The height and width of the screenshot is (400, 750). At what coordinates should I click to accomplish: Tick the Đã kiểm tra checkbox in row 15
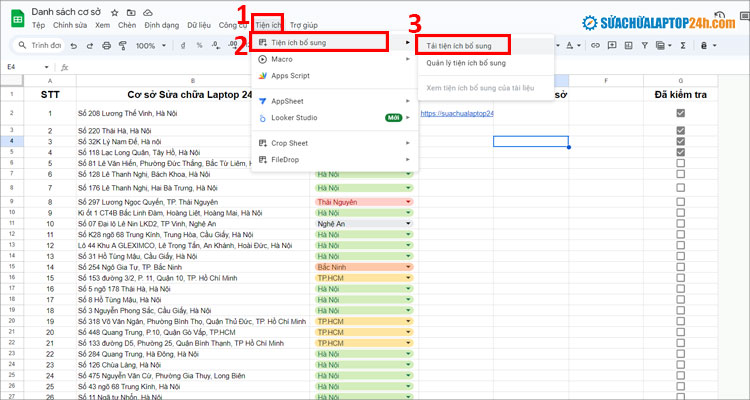(x=680, y=278)
